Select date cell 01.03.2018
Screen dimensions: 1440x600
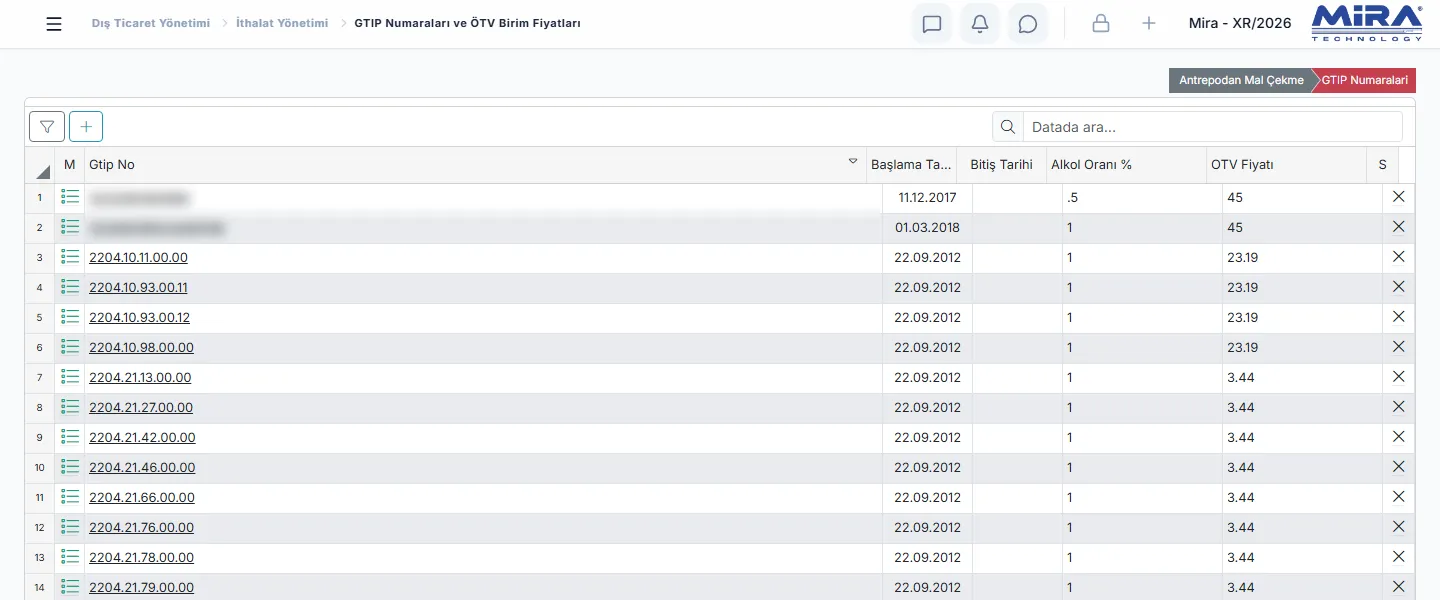pyautogui.click(x=927, y=228)
